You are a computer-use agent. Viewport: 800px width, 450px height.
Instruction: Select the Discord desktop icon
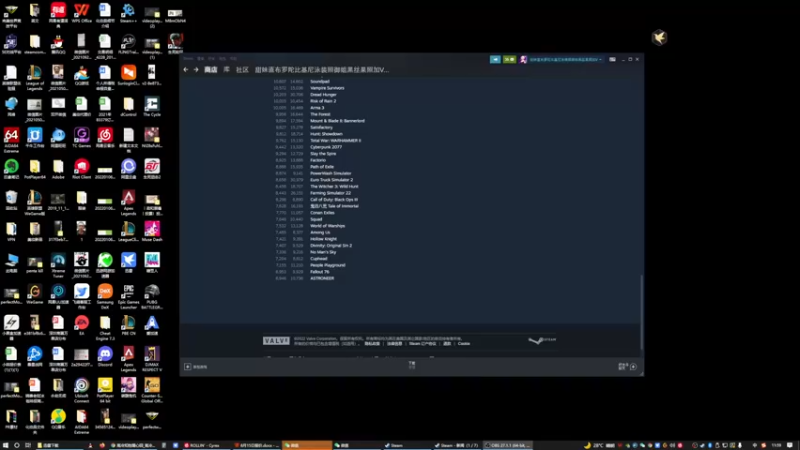pos(105,356)
